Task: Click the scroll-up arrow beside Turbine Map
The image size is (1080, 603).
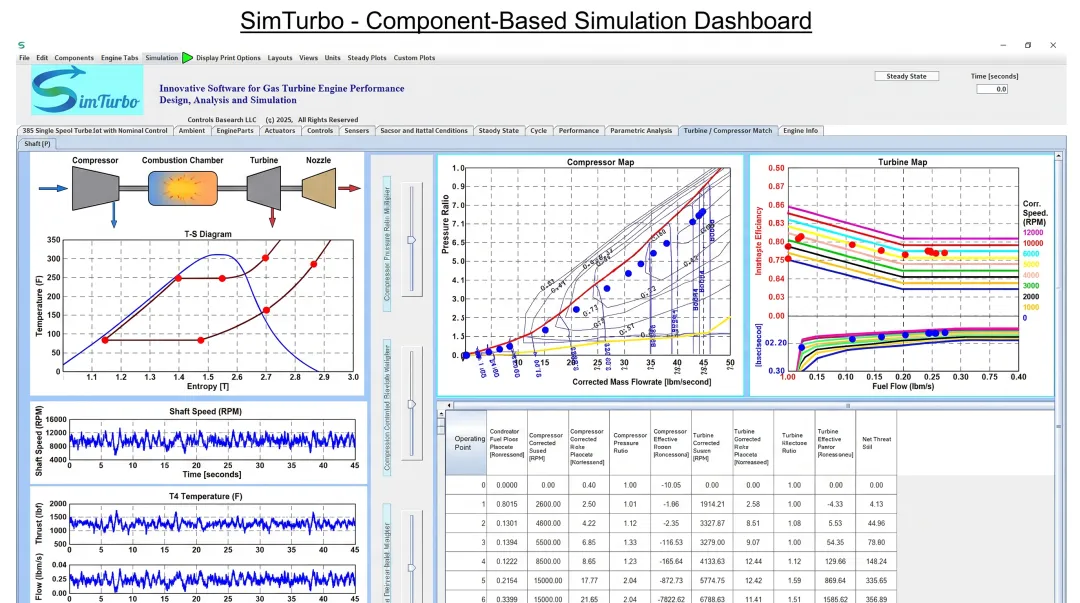Action: coord(1059,156)
